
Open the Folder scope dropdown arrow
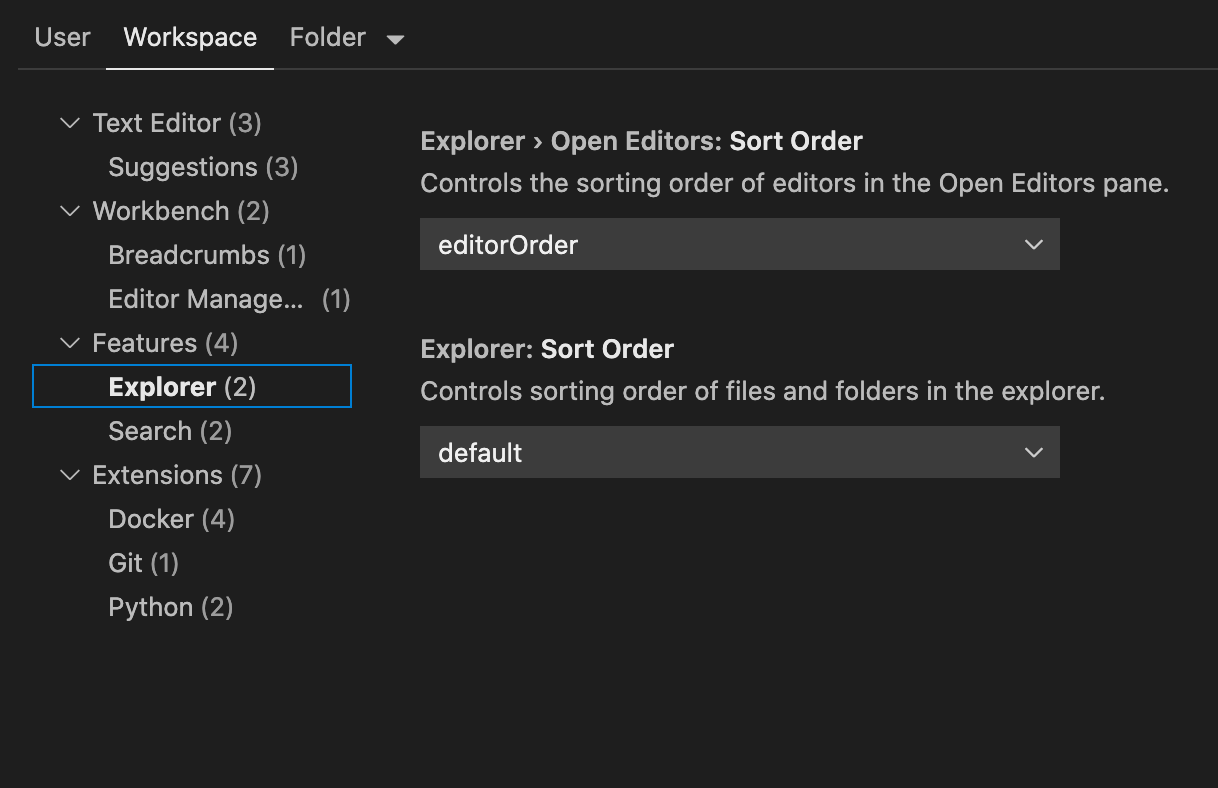[396, 38]
